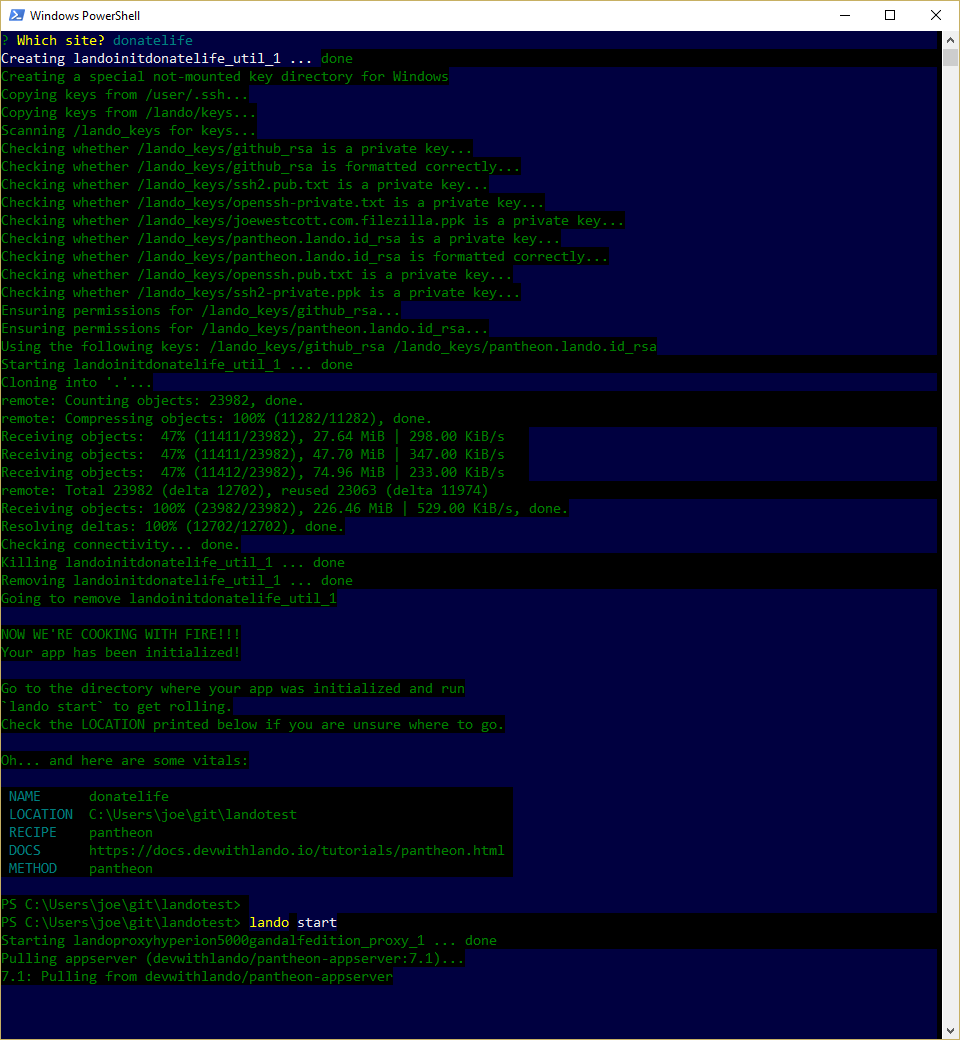Click 'done' after Creating landoinitdonatelife_util_1
The height and width of the screenshot is (1040, 960).
[x=336, y=58]
